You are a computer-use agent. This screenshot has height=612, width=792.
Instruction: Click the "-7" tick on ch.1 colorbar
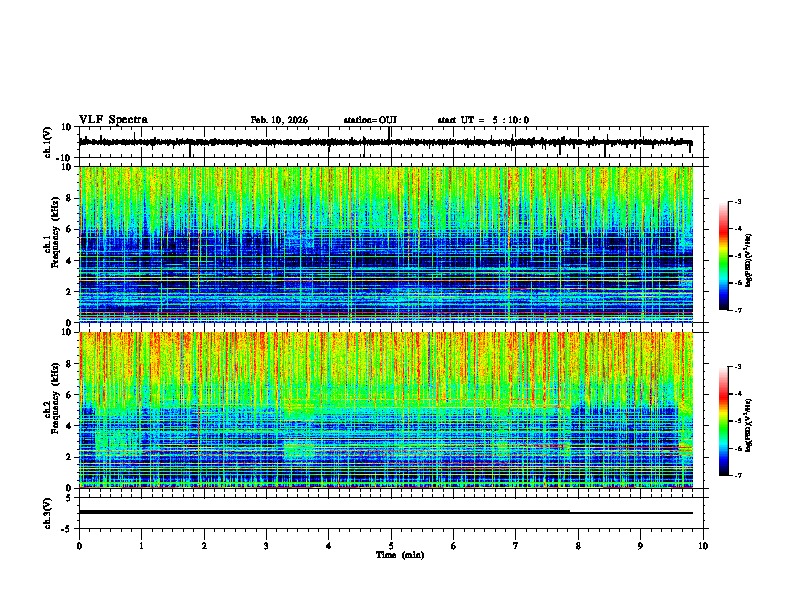(737, 310)
